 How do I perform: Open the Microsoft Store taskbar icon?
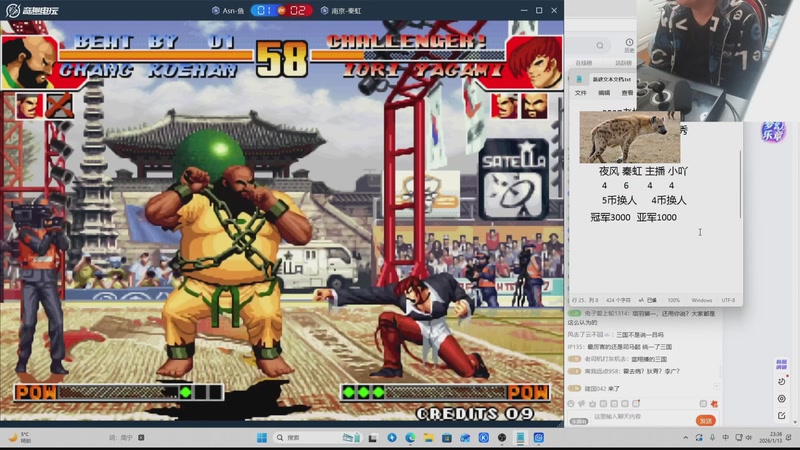click(x=447, y=437)
